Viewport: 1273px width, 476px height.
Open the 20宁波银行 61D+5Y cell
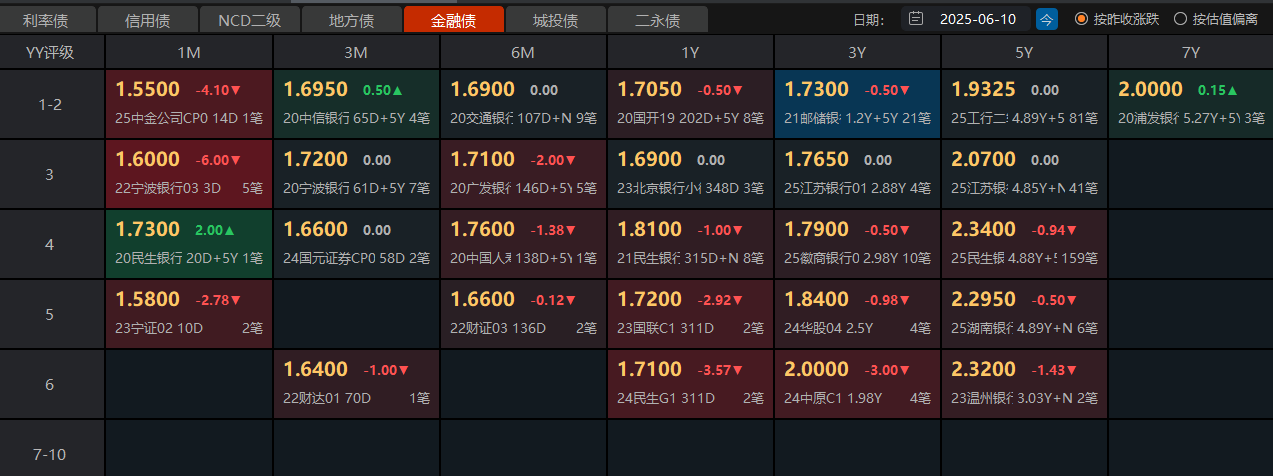pos(356,174)
